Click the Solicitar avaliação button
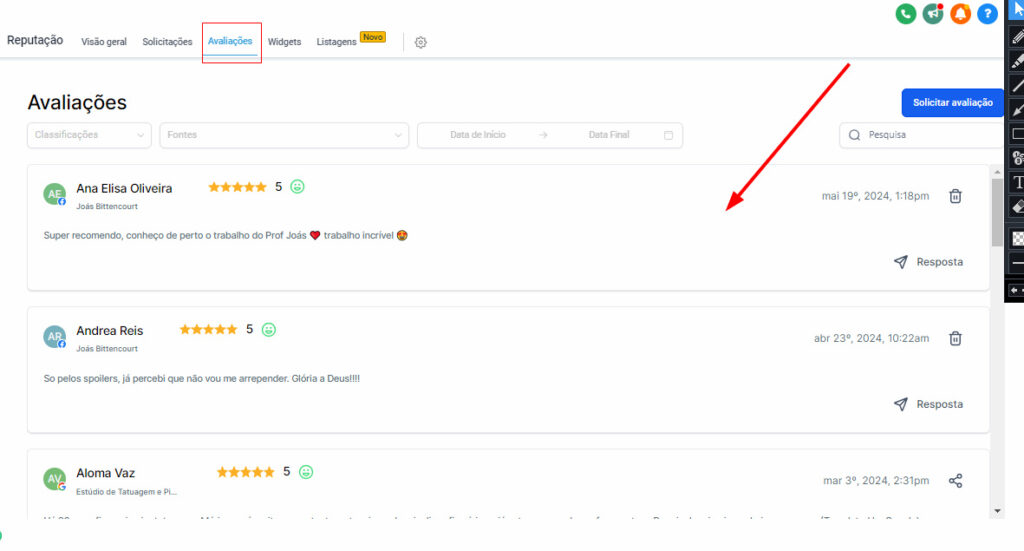 [x=952, y=103]
